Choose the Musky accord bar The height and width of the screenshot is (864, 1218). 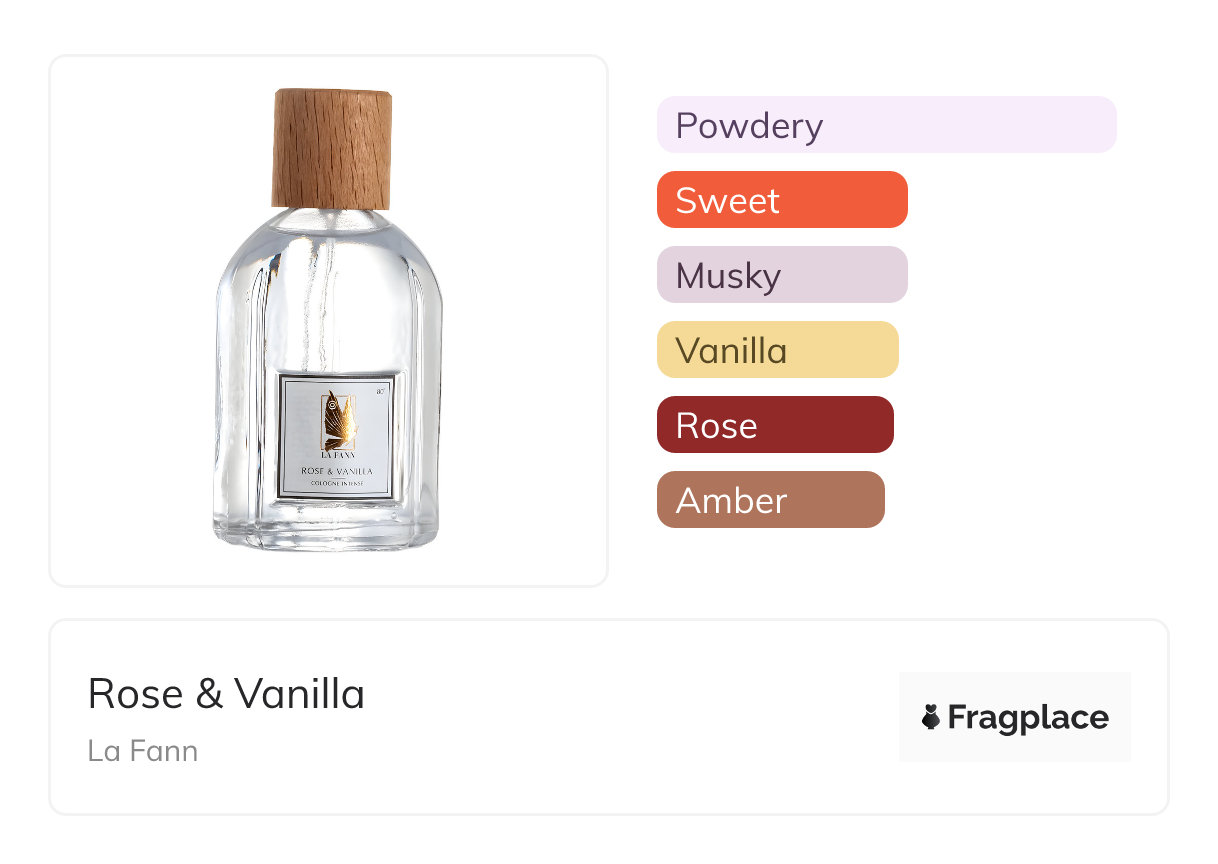[781, 275]
